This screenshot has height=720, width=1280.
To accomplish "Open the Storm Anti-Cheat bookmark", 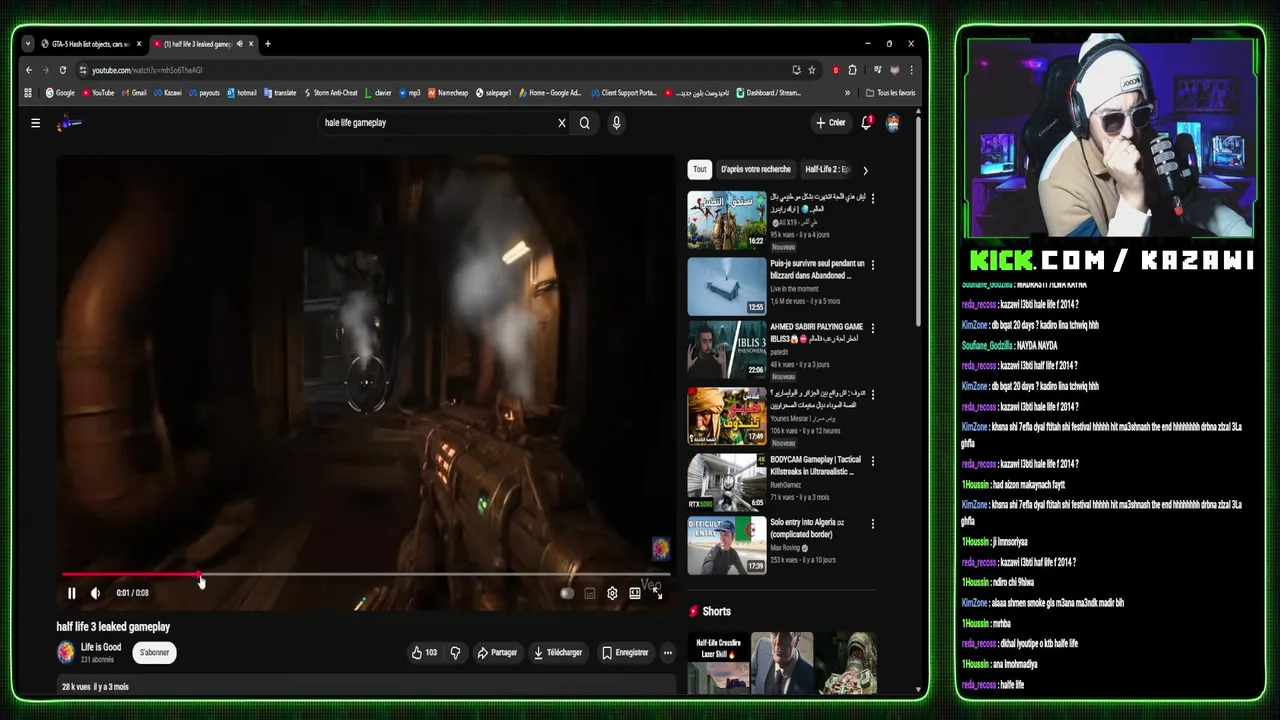I will click(331, 93).
